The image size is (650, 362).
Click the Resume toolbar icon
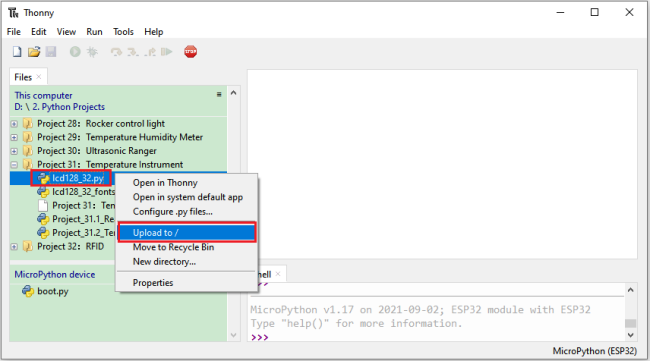[167, 52]
